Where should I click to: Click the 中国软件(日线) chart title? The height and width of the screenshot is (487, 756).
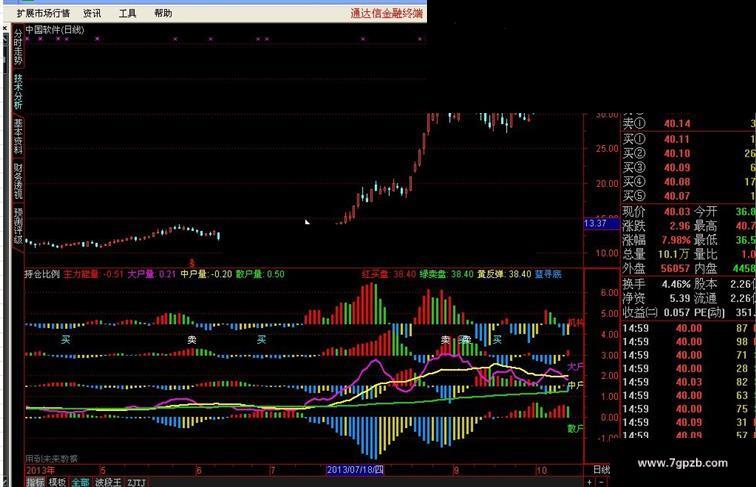(55, 30)
